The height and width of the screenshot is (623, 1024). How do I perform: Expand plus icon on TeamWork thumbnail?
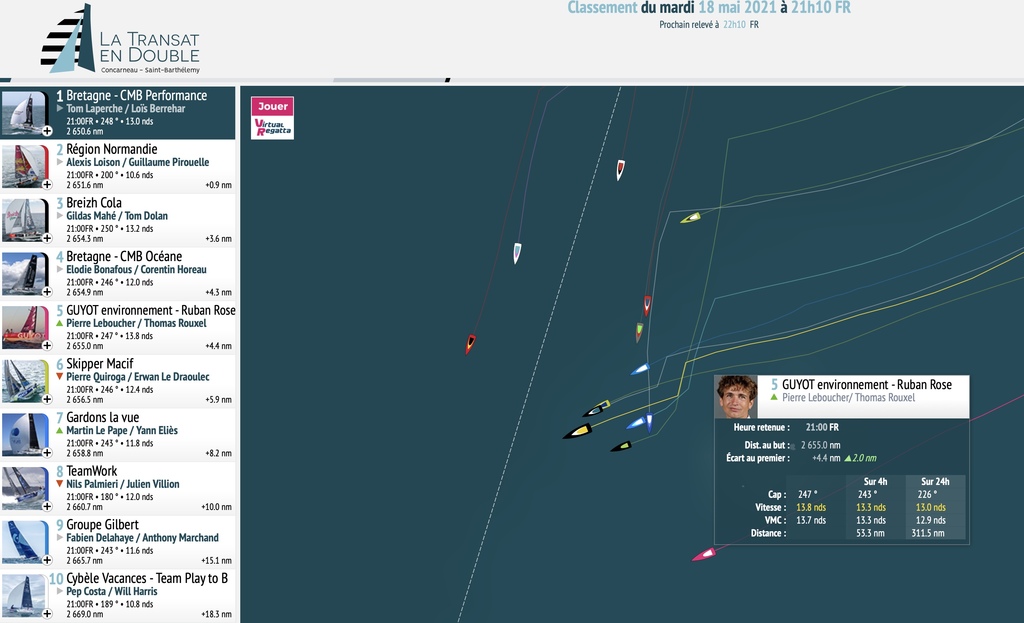point(47,506)
